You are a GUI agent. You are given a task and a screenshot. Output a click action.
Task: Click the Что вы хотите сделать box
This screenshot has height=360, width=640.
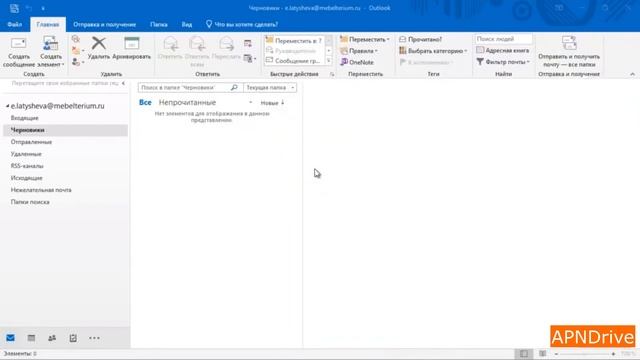coord(242,24)
